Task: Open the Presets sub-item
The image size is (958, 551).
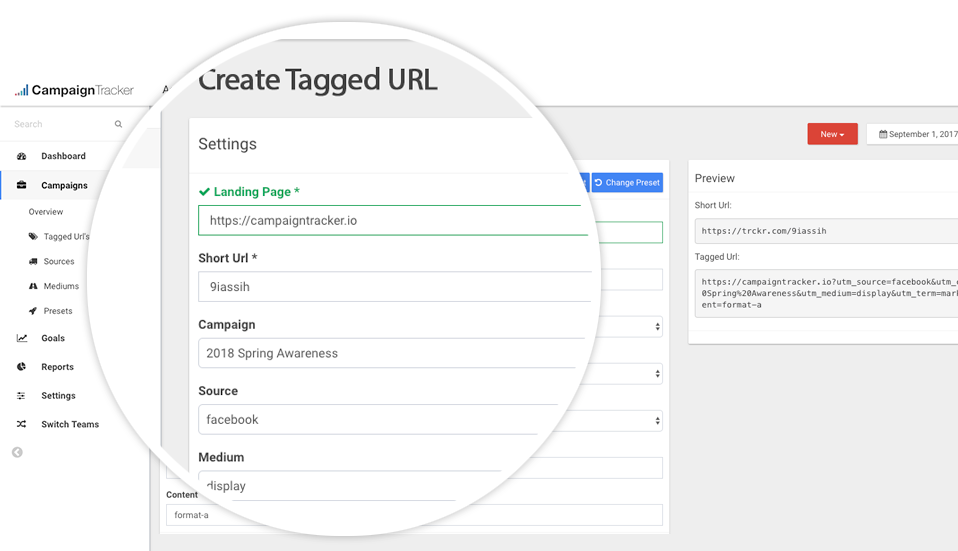Action: click(x=58, y=311)
